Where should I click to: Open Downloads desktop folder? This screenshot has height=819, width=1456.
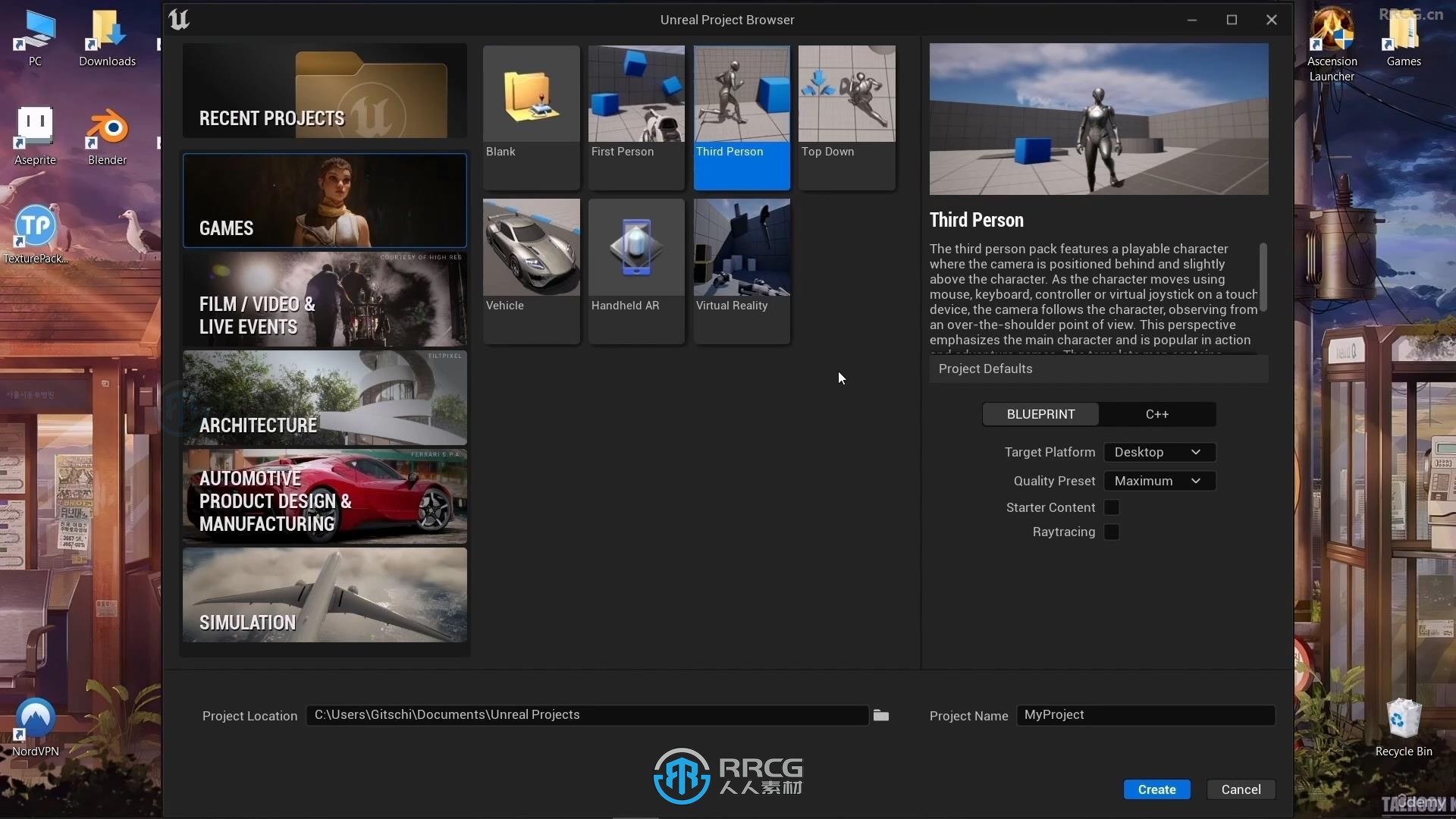[107, 38]
